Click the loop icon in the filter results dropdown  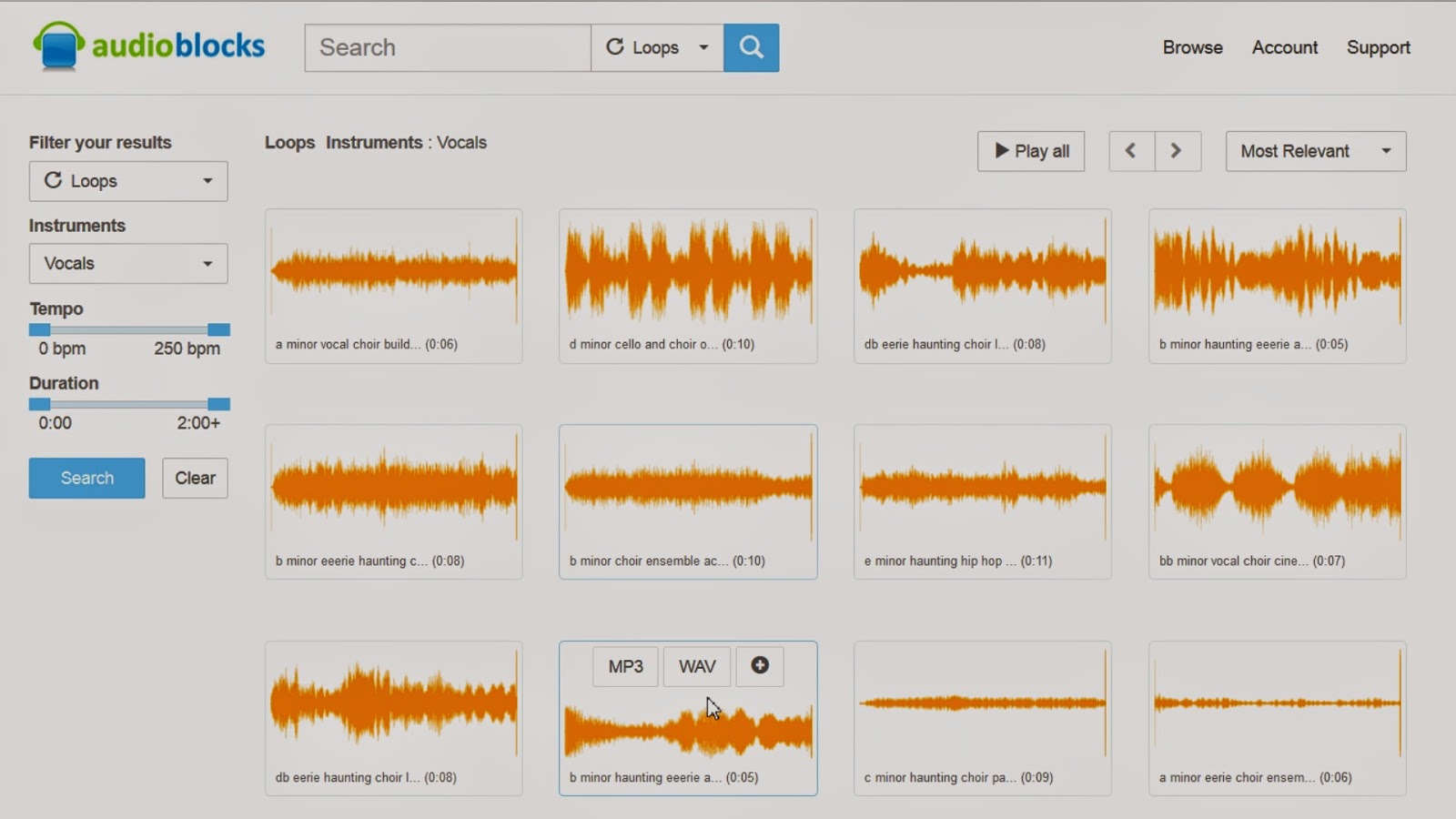pyautogui.click(x=53, y=180)
